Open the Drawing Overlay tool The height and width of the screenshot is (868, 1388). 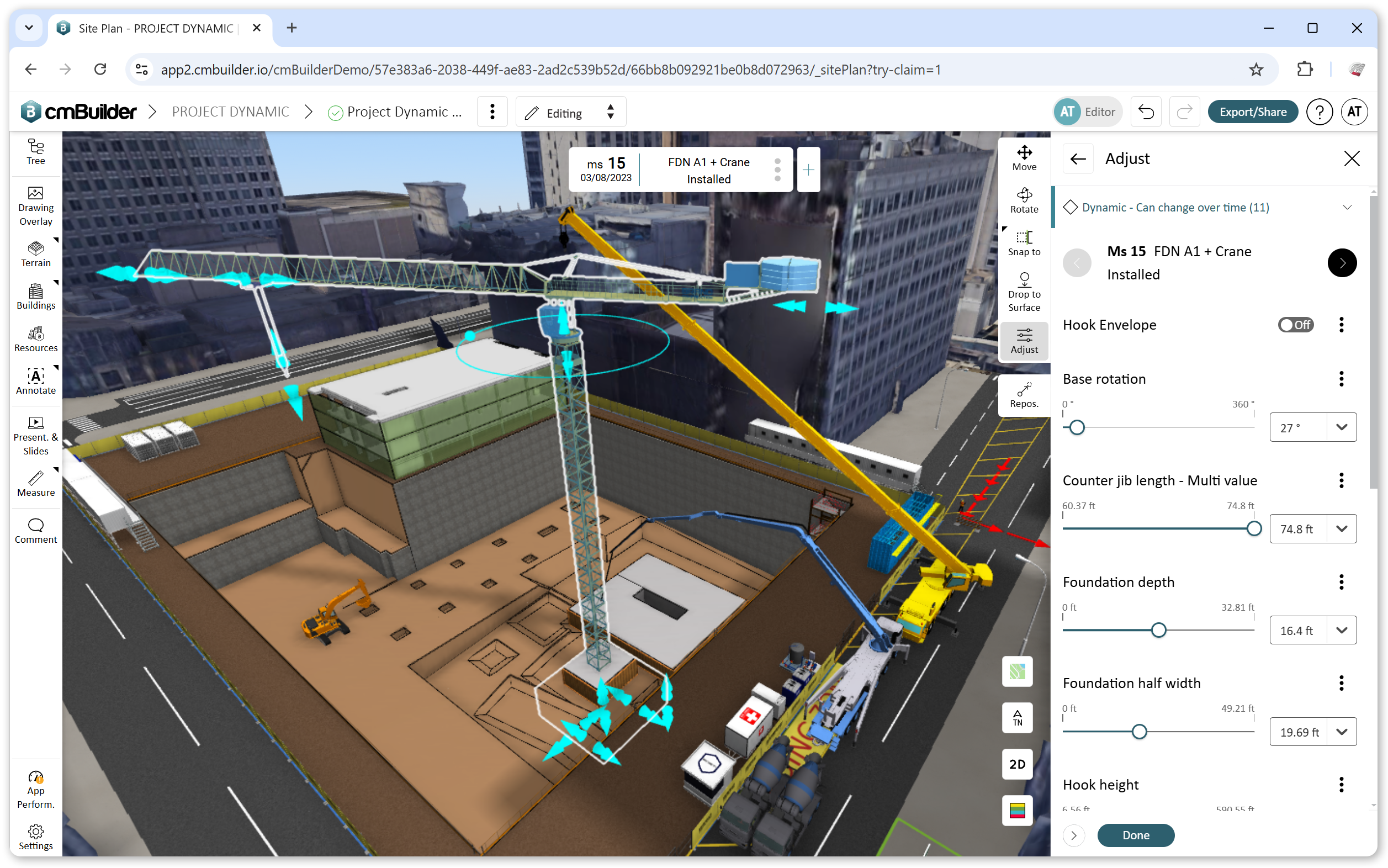pyautogui.click(x=35, y=206)
